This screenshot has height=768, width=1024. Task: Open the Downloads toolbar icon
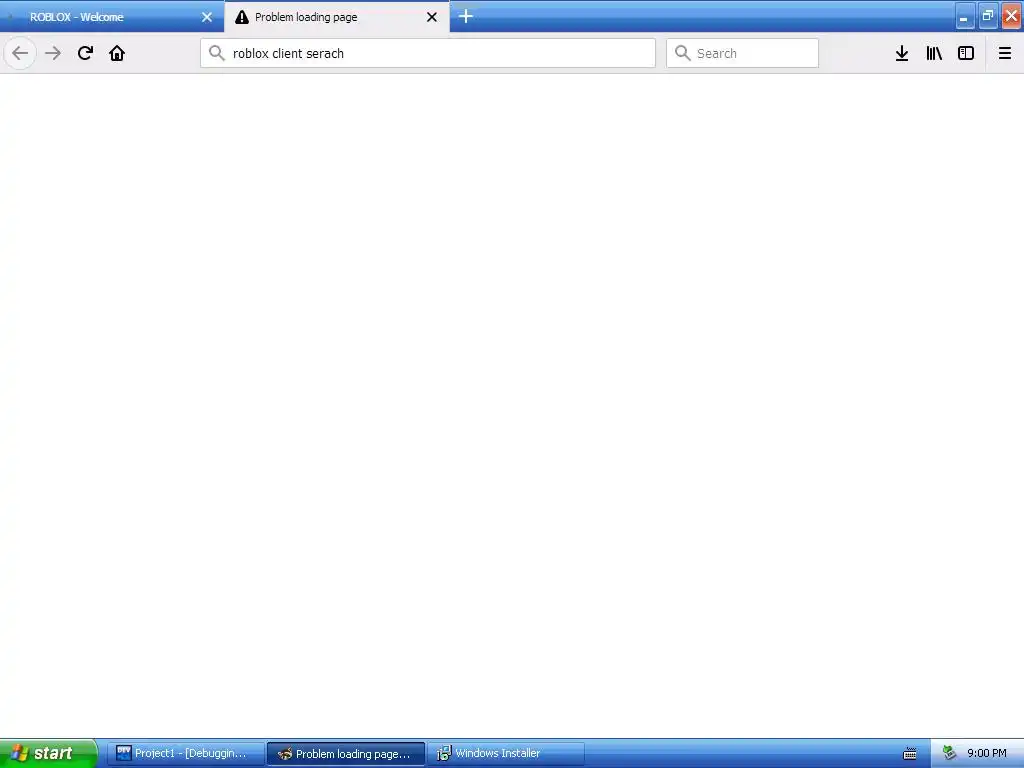(x=902, y=53)
